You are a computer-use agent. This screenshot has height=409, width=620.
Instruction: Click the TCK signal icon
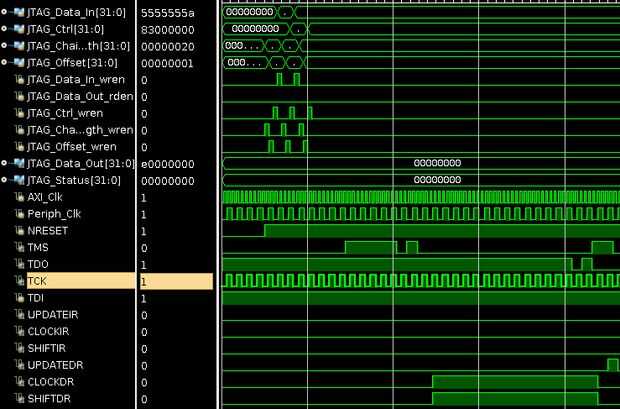19,281
